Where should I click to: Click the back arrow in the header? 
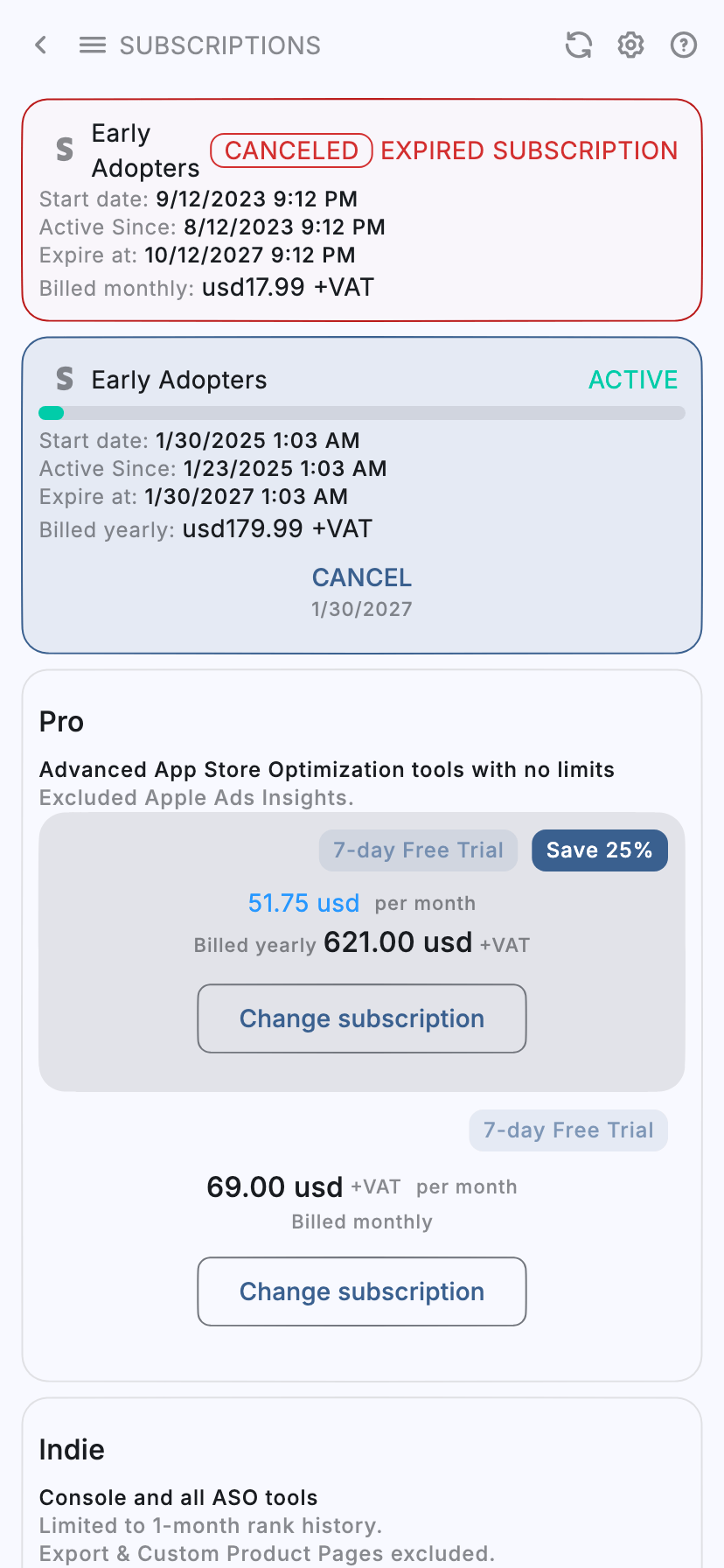click(40, 45)
